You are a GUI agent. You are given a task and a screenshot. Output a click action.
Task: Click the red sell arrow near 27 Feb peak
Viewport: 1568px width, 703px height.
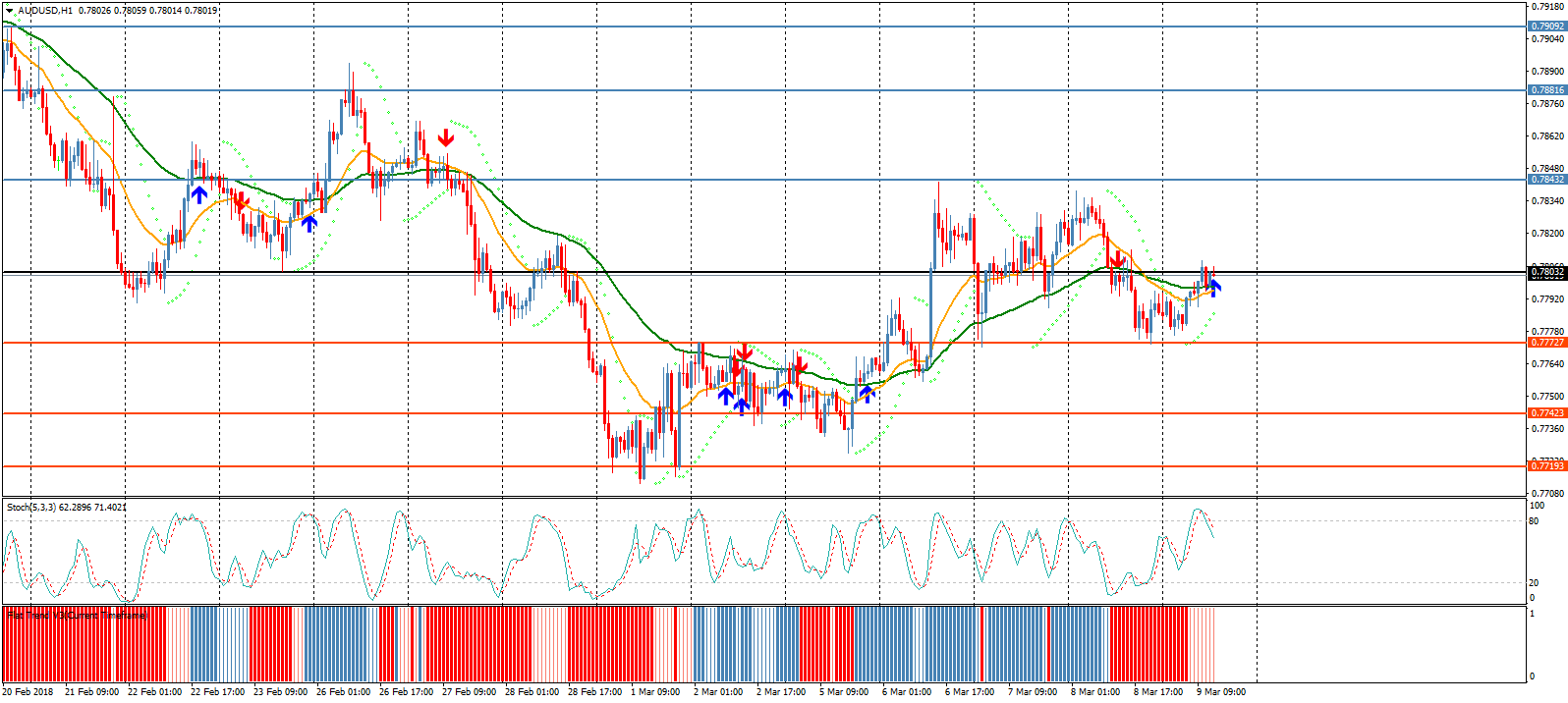(x=446, y=137)
